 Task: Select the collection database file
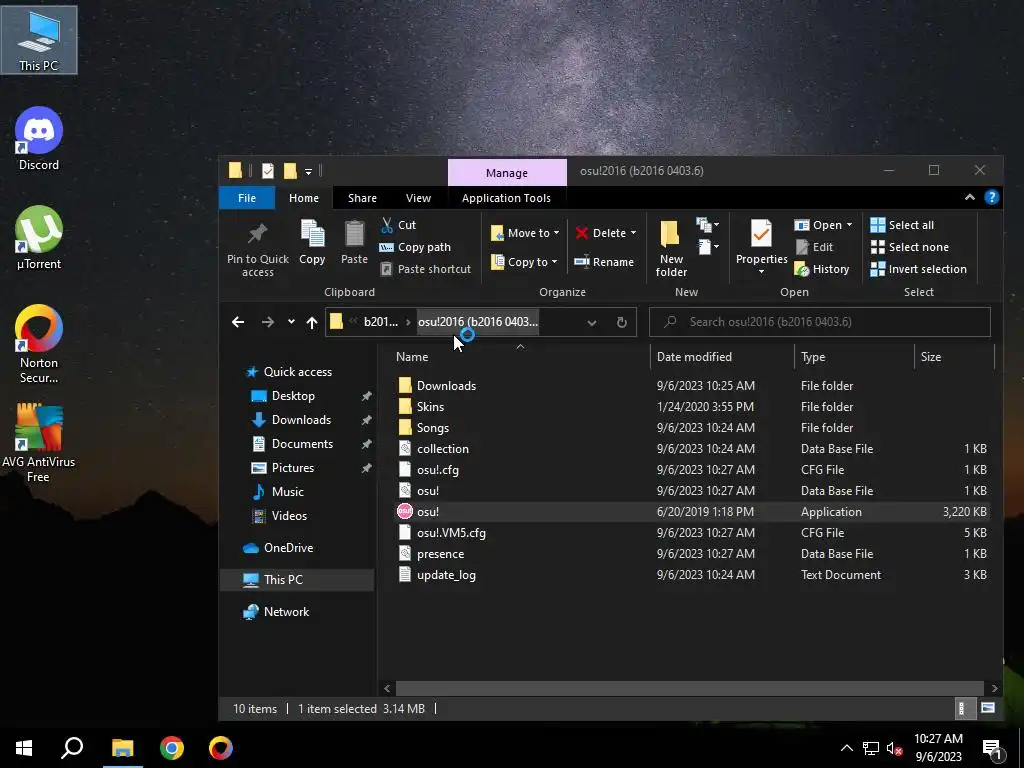692,449
